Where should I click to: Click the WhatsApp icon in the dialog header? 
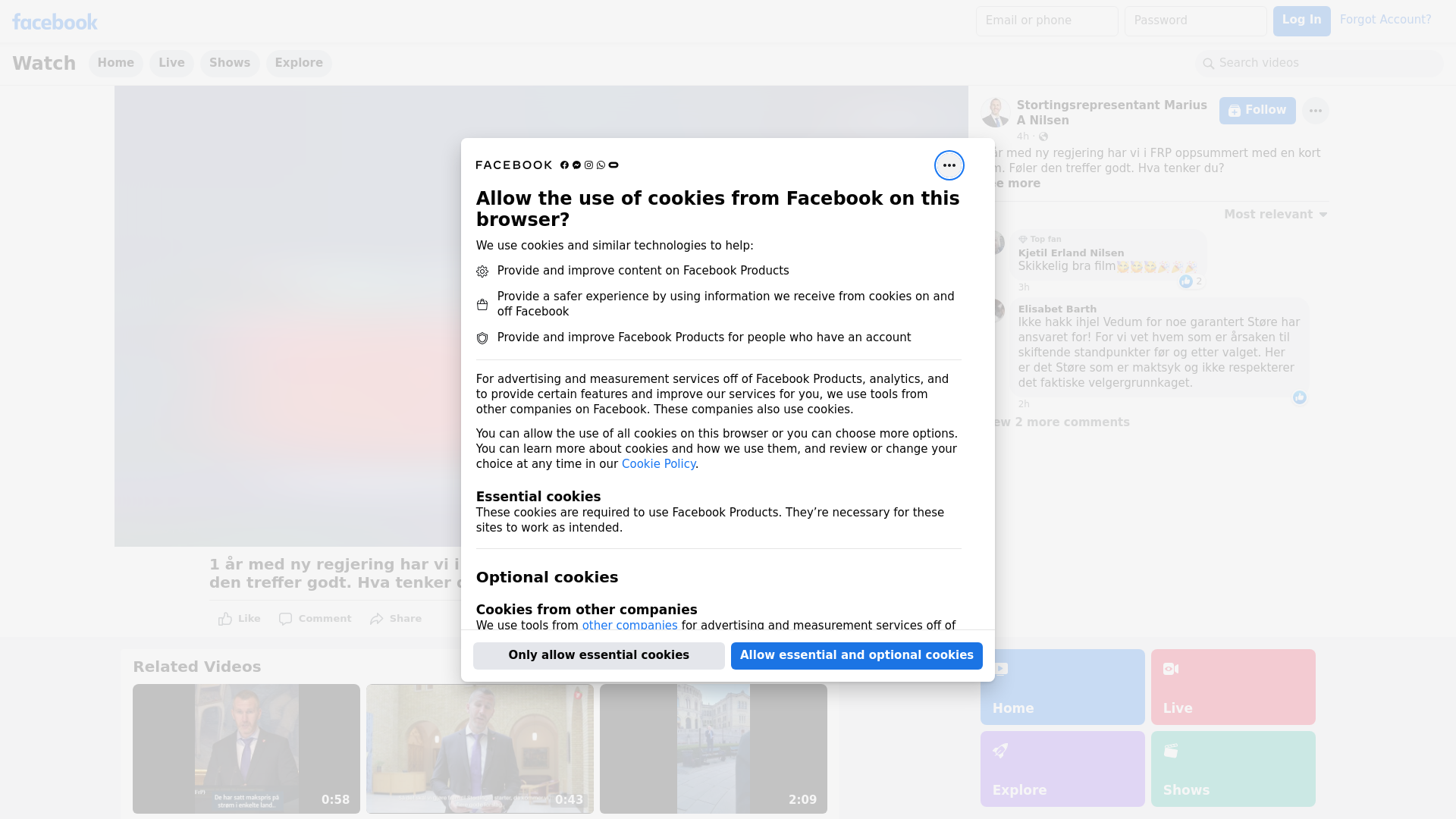tap(601, 165)
